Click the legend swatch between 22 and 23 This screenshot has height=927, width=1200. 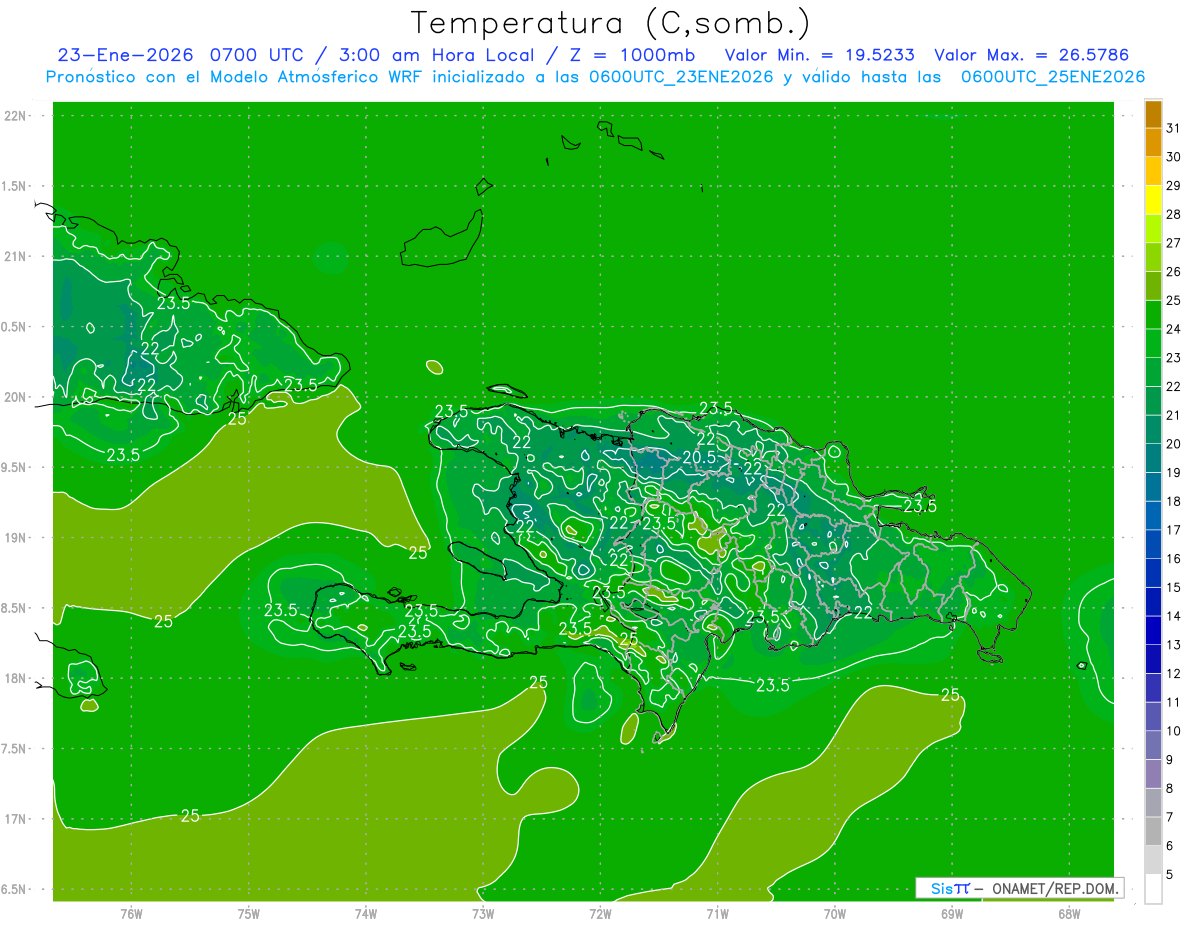pyautogui.click(x=1154, y=372)
